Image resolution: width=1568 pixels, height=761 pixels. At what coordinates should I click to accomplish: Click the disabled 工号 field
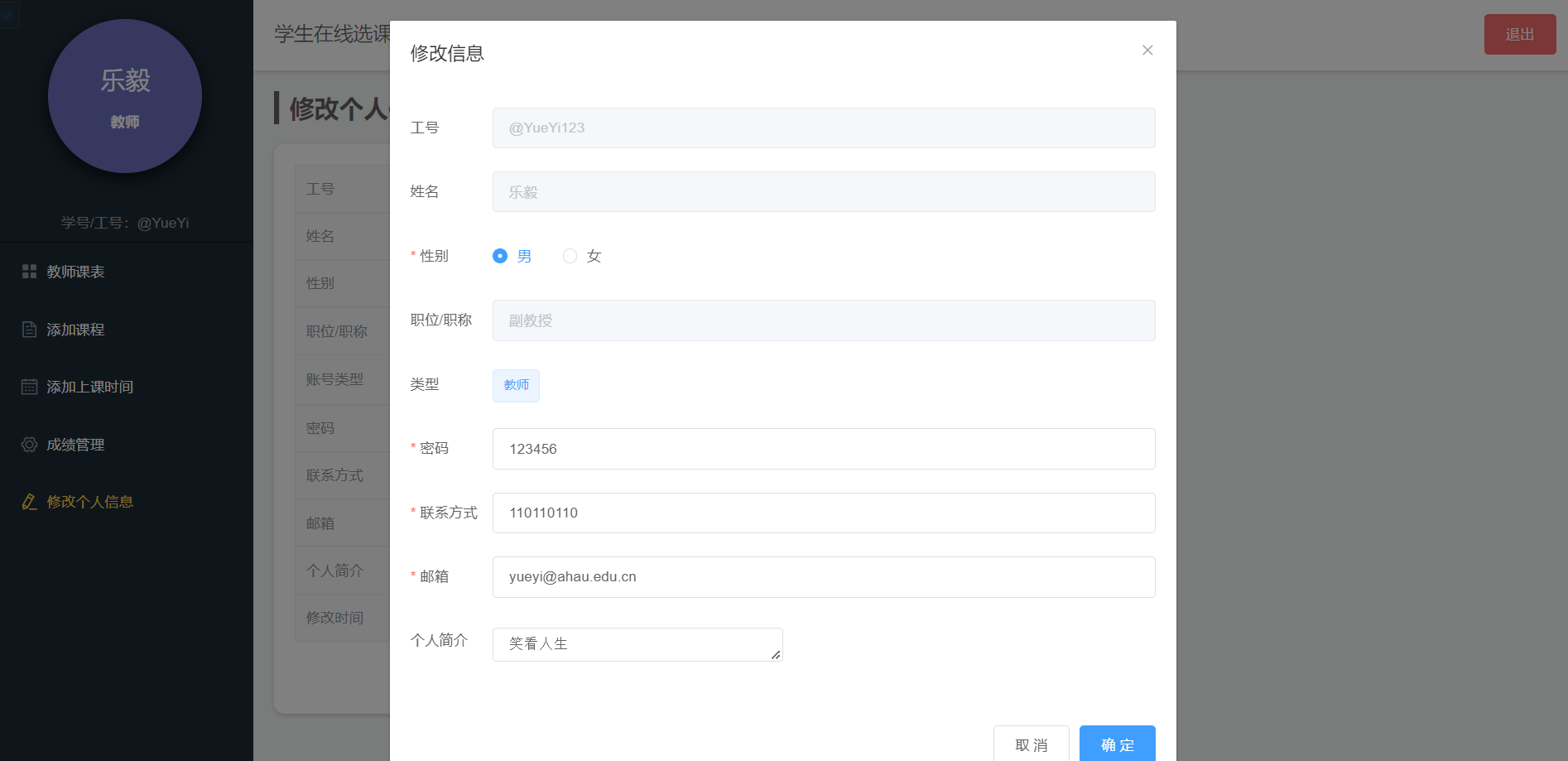click(824, 128)
